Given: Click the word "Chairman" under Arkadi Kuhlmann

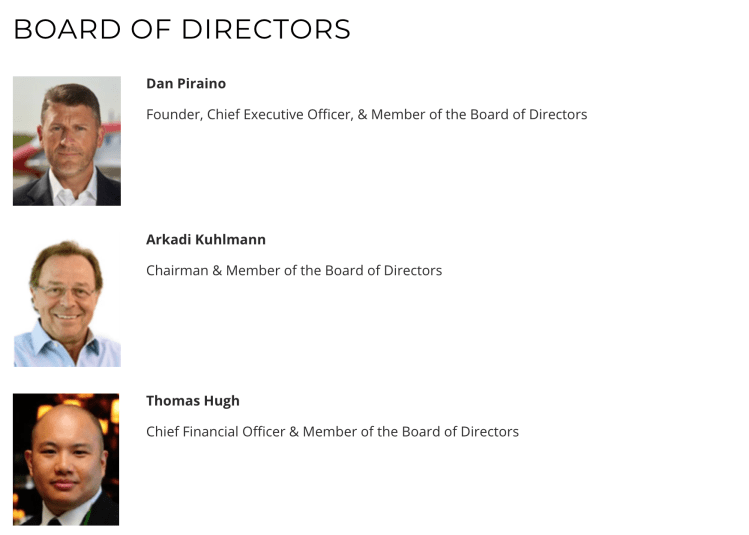Looking at the screenshot, I should point(177,270).
